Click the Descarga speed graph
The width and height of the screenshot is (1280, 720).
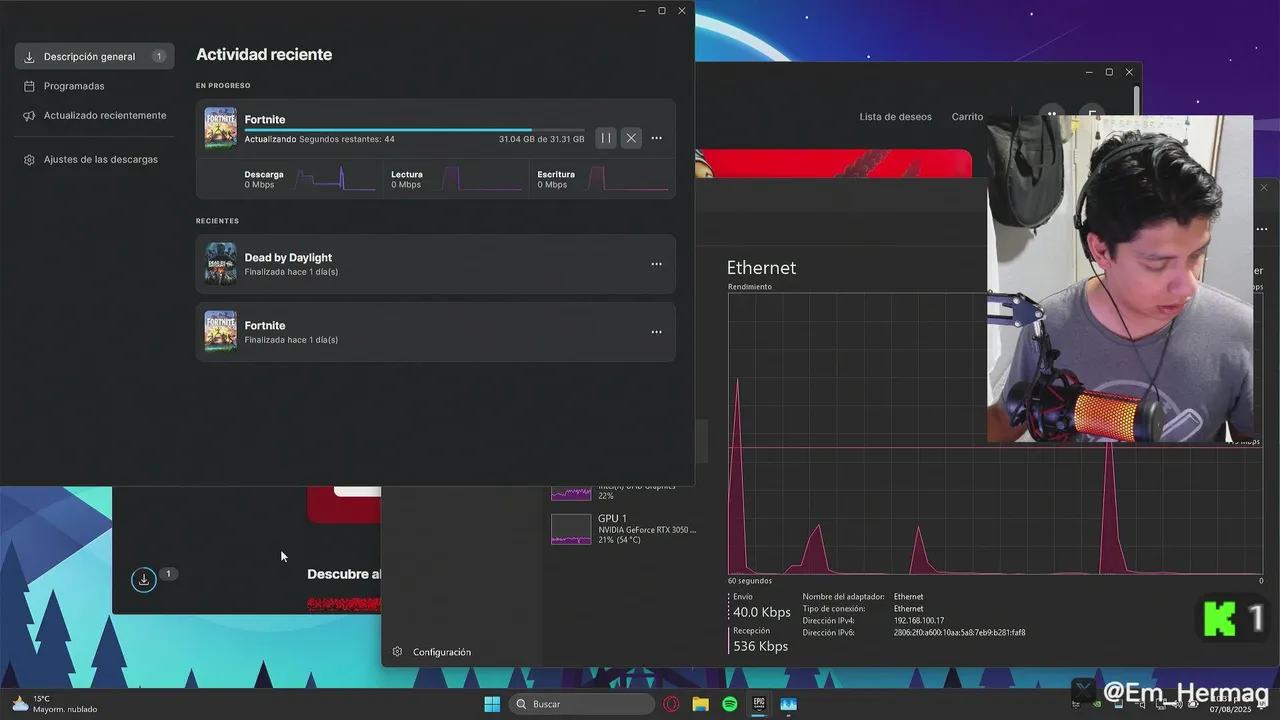coord(335,179)
